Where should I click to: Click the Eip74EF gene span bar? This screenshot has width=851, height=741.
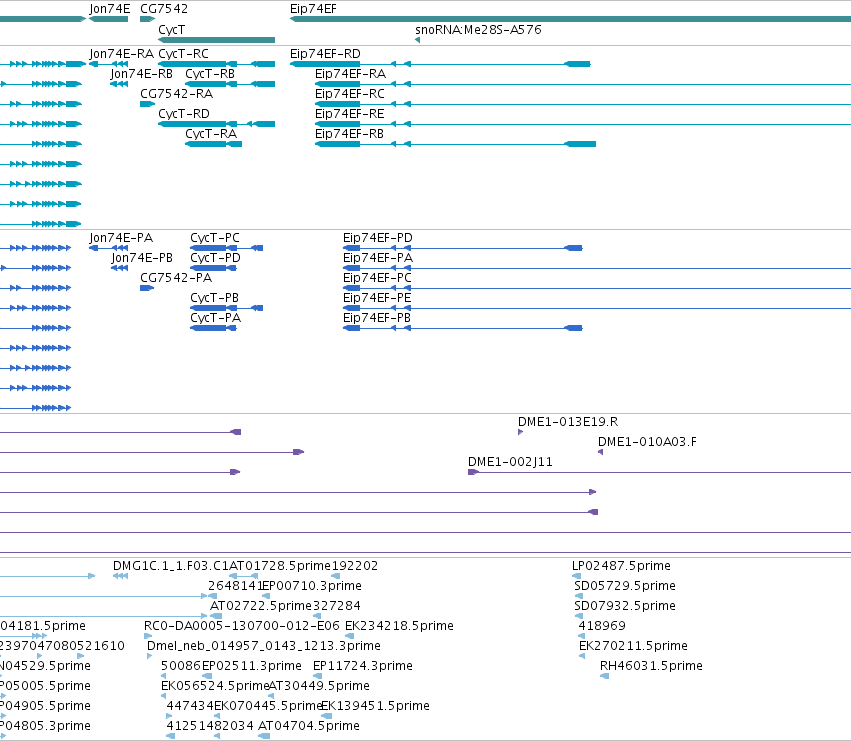[x=570, y=19]
